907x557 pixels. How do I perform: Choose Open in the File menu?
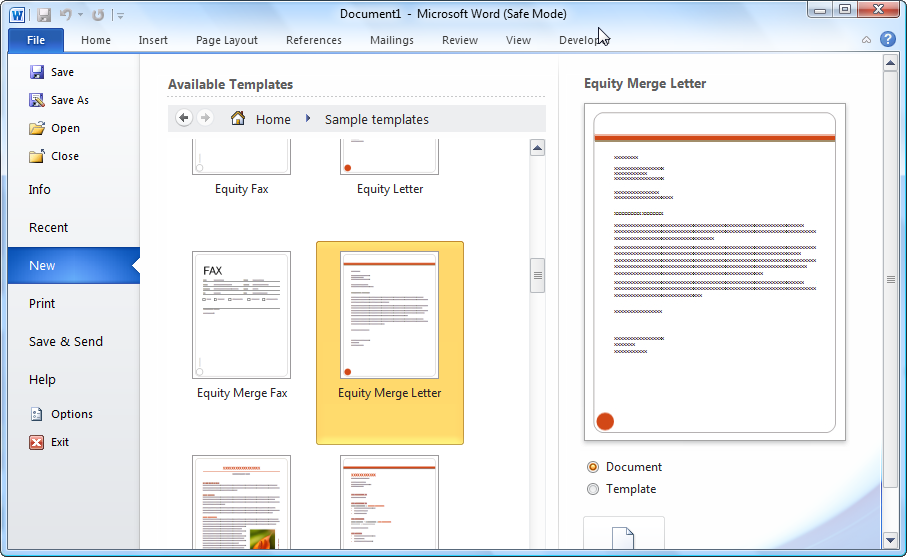pyautogui.click(x=54, y=128)
